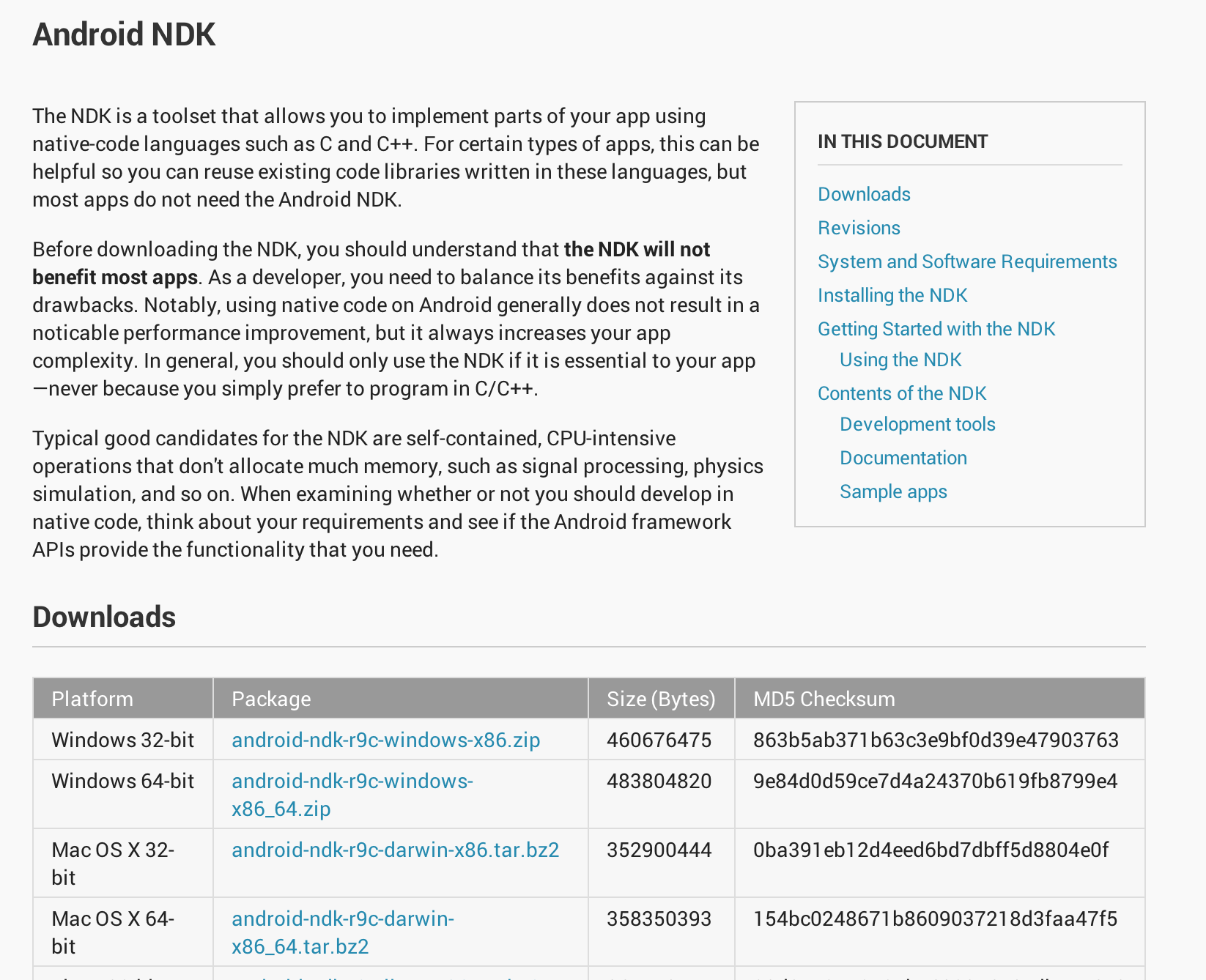Open the Sample apps sub-link
The height and width of the screenshot is (980, 1206).
click(x=893, y=491)
